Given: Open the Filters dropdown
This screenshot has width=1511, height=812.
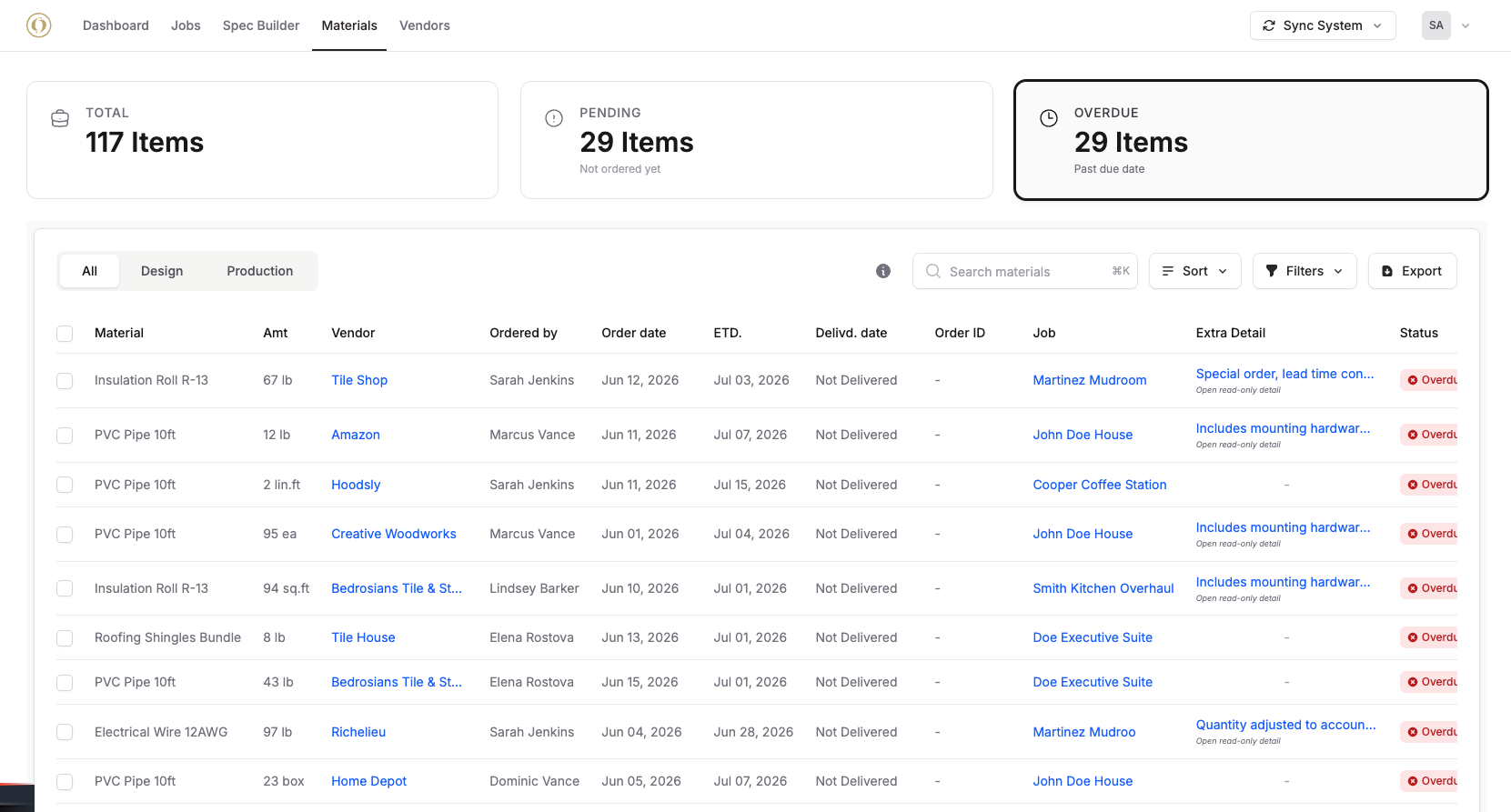Looking at the screenshot, I should coord(1304,271).
